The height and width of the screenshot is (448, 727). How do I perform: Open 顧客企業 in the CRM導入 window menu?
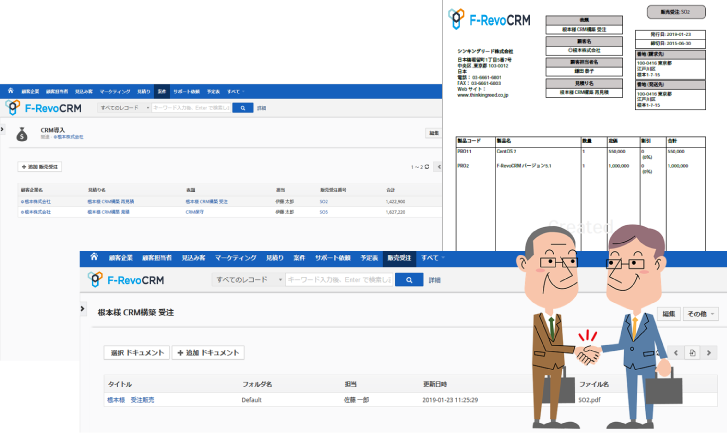pos(30,92)
